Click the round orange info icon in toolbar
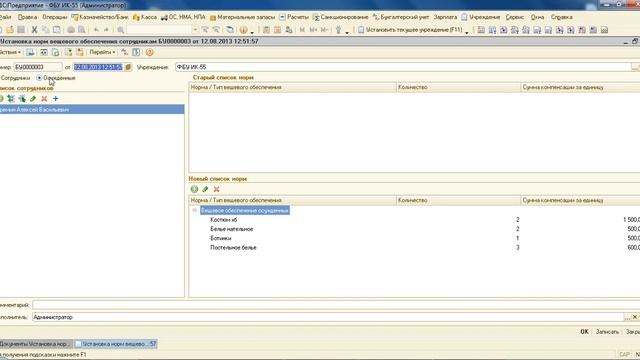This screenshot has width=640, height=360. [x=243, y=30]
